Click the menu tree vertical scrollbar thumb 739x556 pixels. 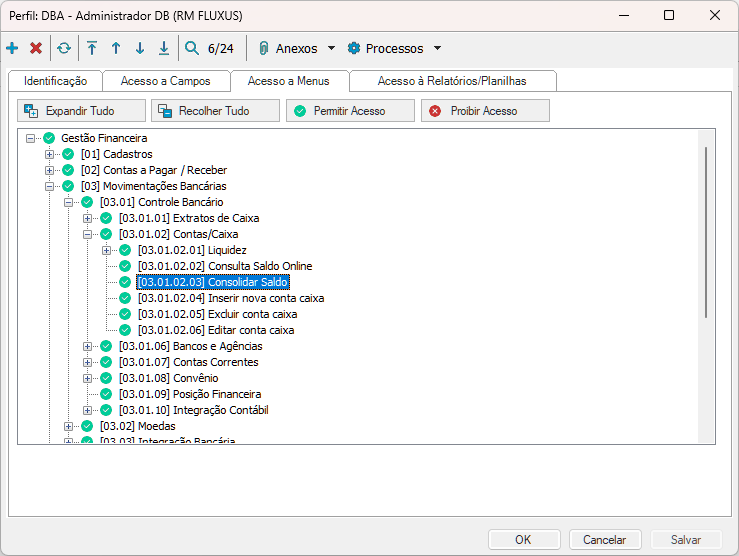706,233
